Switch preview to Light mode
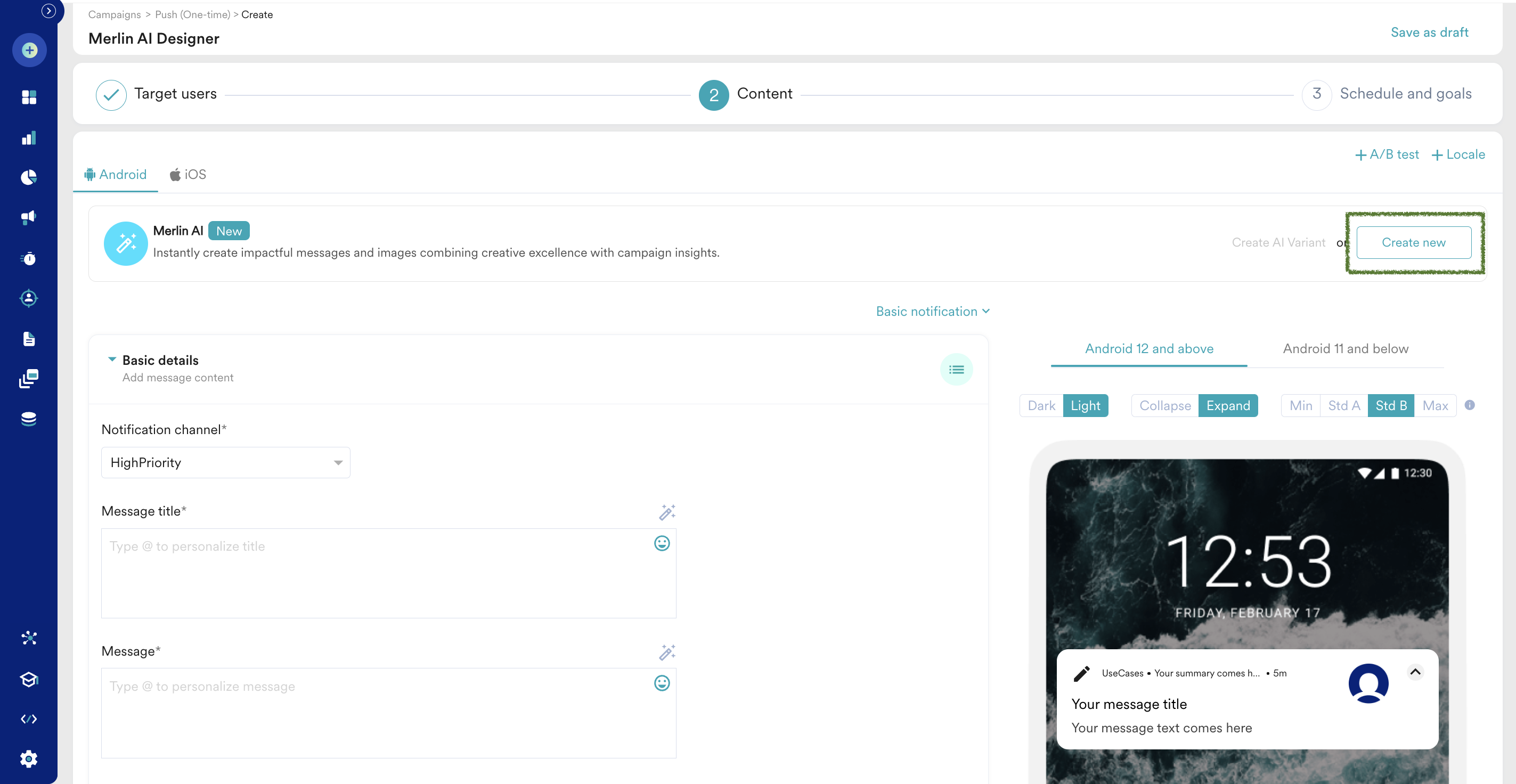The width and height of the screenshot is (1516, 784). tap(1085, 405)
